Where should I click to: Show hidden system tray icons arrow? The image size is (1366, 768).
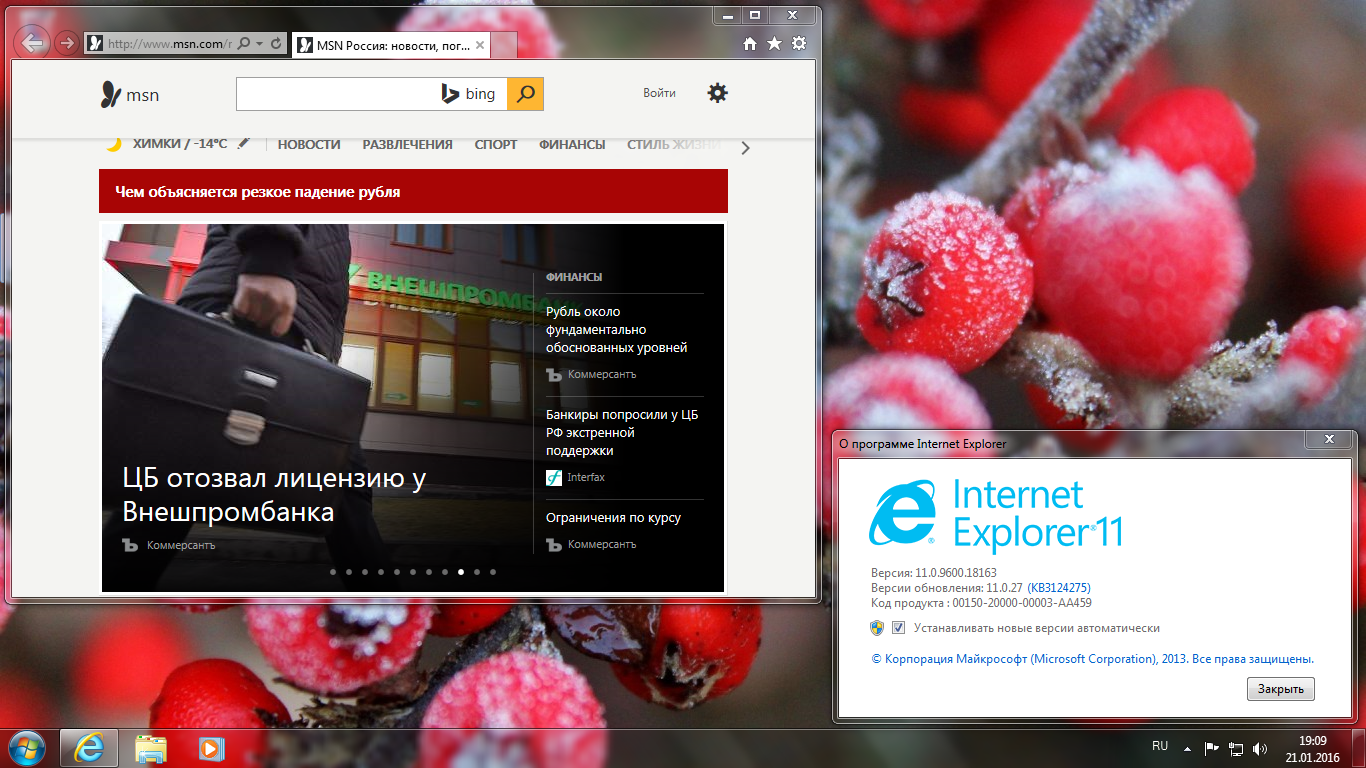pyautogui.click(x=1187, y=748)
